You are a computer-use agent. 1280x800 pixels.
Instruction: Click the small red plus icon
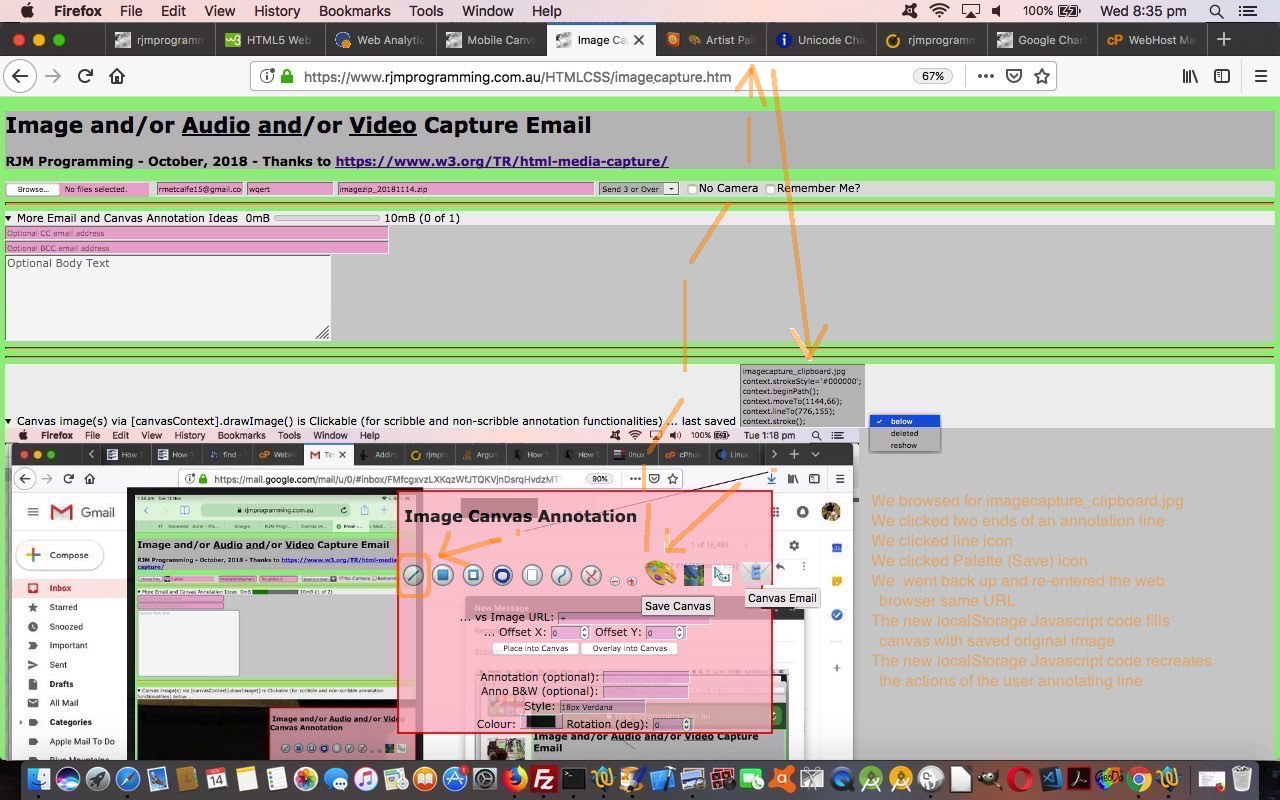pos(631,581)
